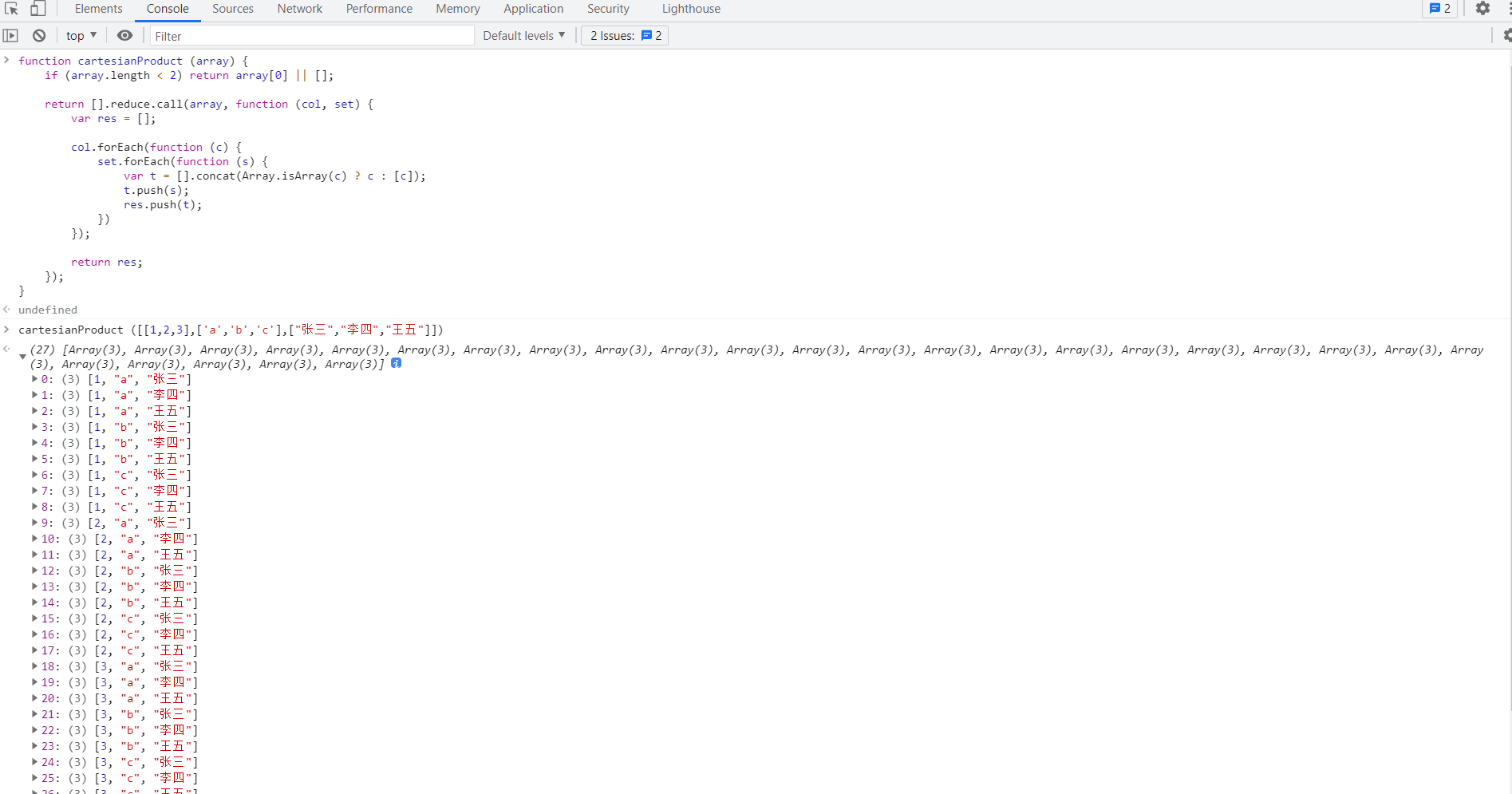Expand array item 25: [3, "c", "李四"]

(x=34, y=778)
